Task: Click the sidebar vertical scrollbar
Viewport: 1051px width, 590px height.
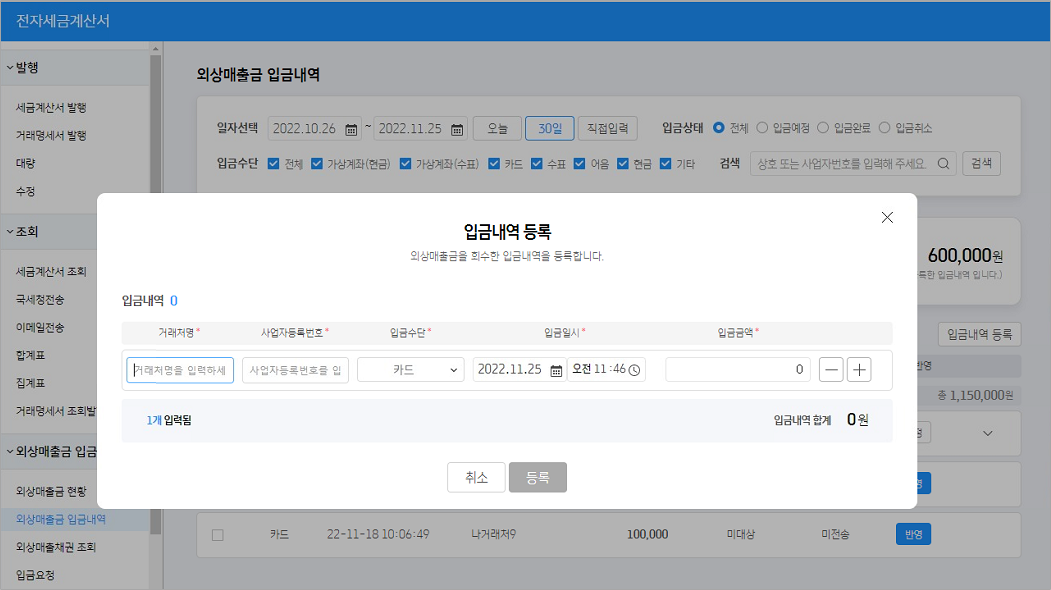Action: pos(156,295)
